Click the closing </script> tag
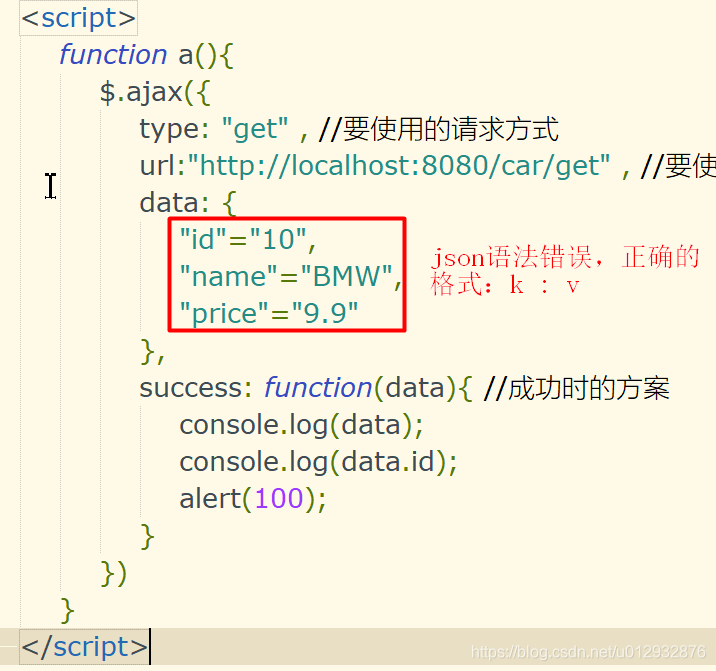This screenshot has height=671, width=716. click(x=84, y=647)
